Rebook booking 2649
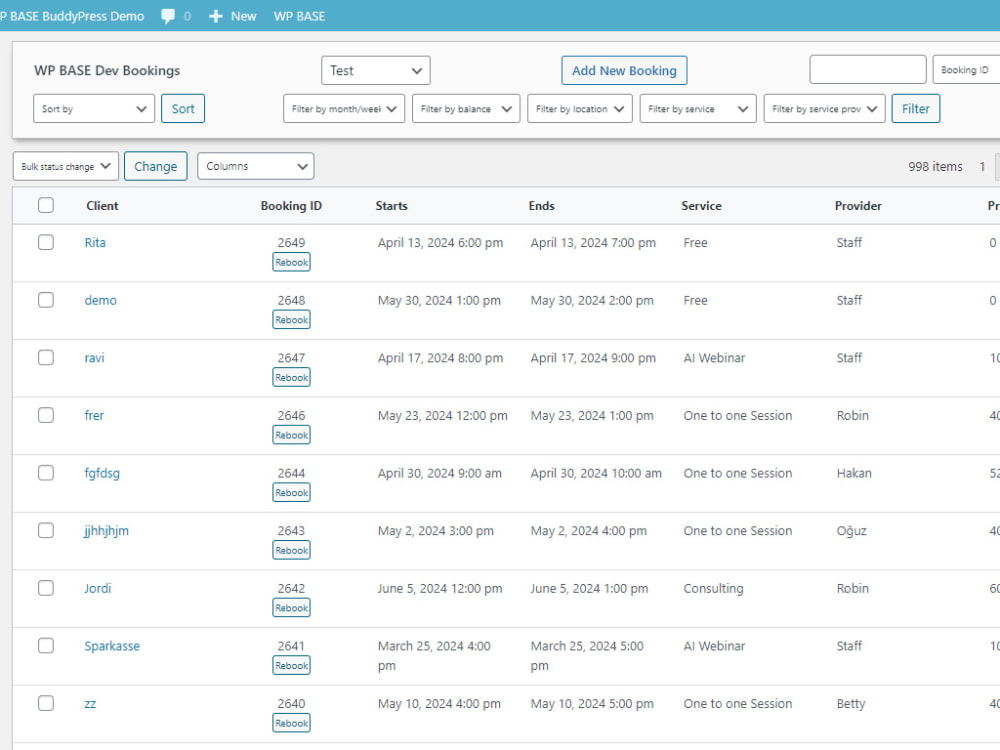The height and width of the screenshot is (750, 1000). [x=291, y=262]
